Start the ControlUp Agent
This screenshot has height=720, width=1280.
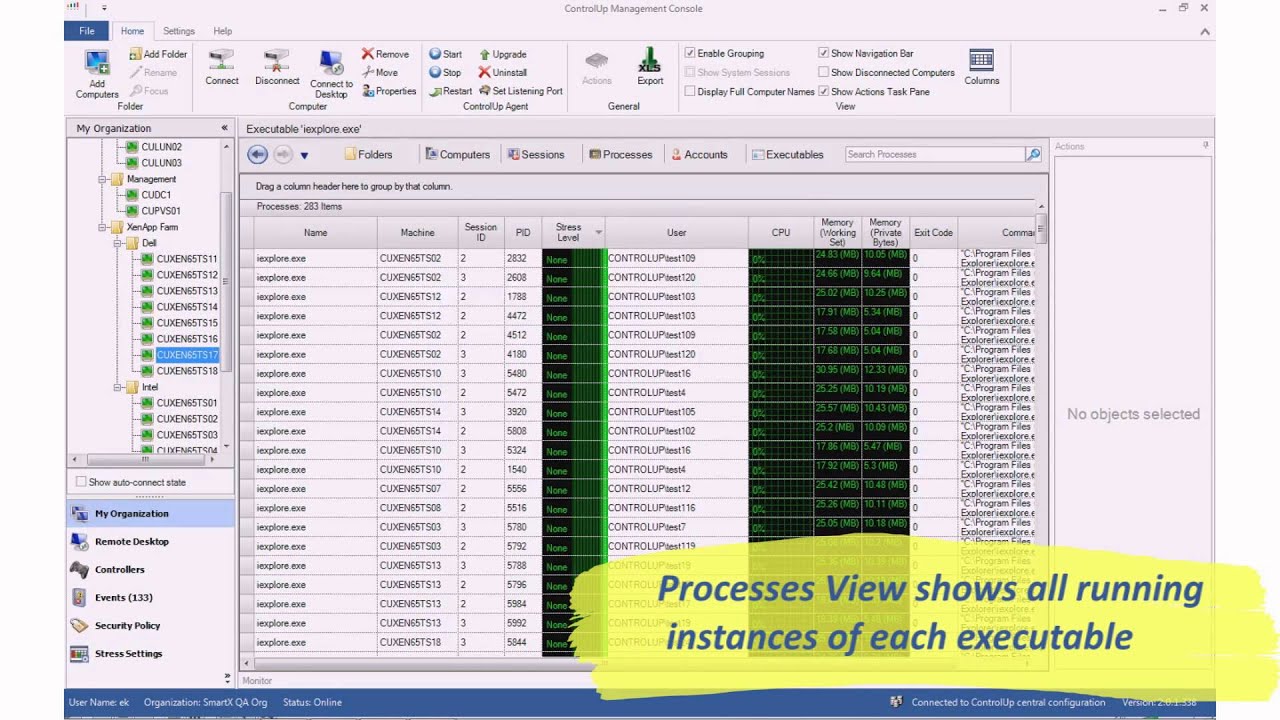446,54
